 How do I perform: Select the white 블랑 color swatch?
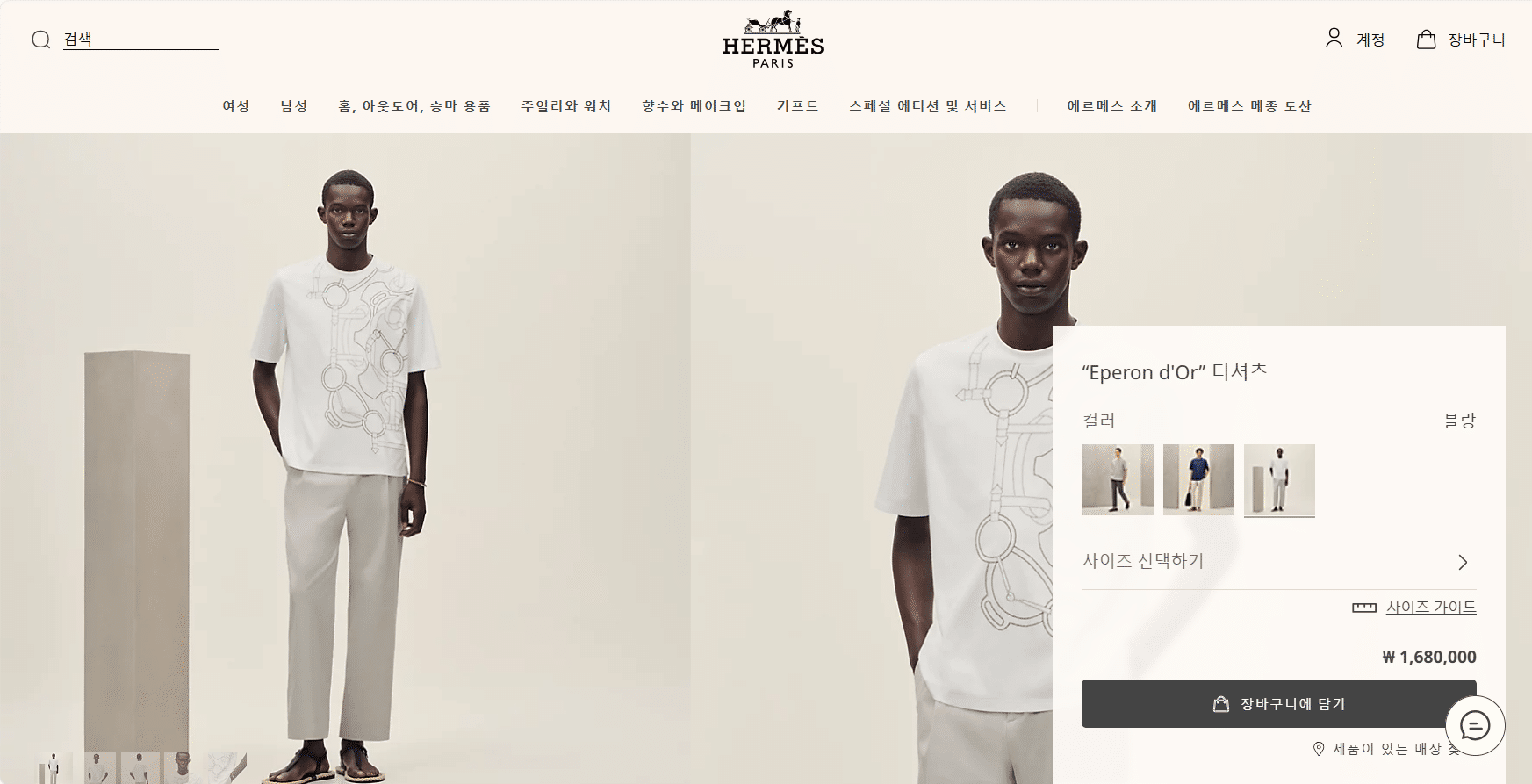(x=1279, y=479)
